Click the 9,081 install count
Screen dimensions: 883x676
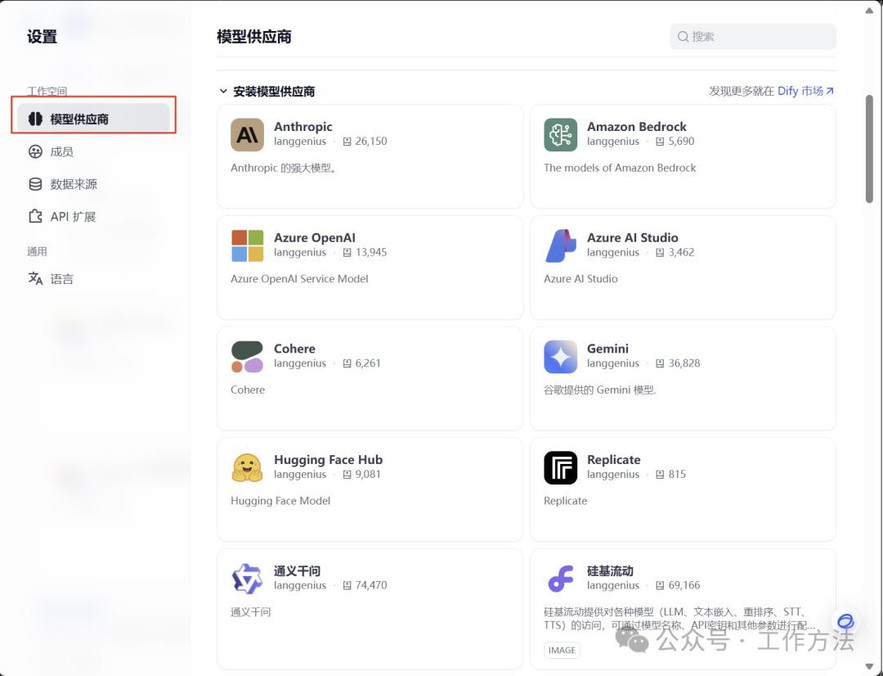tap(368, 474)
